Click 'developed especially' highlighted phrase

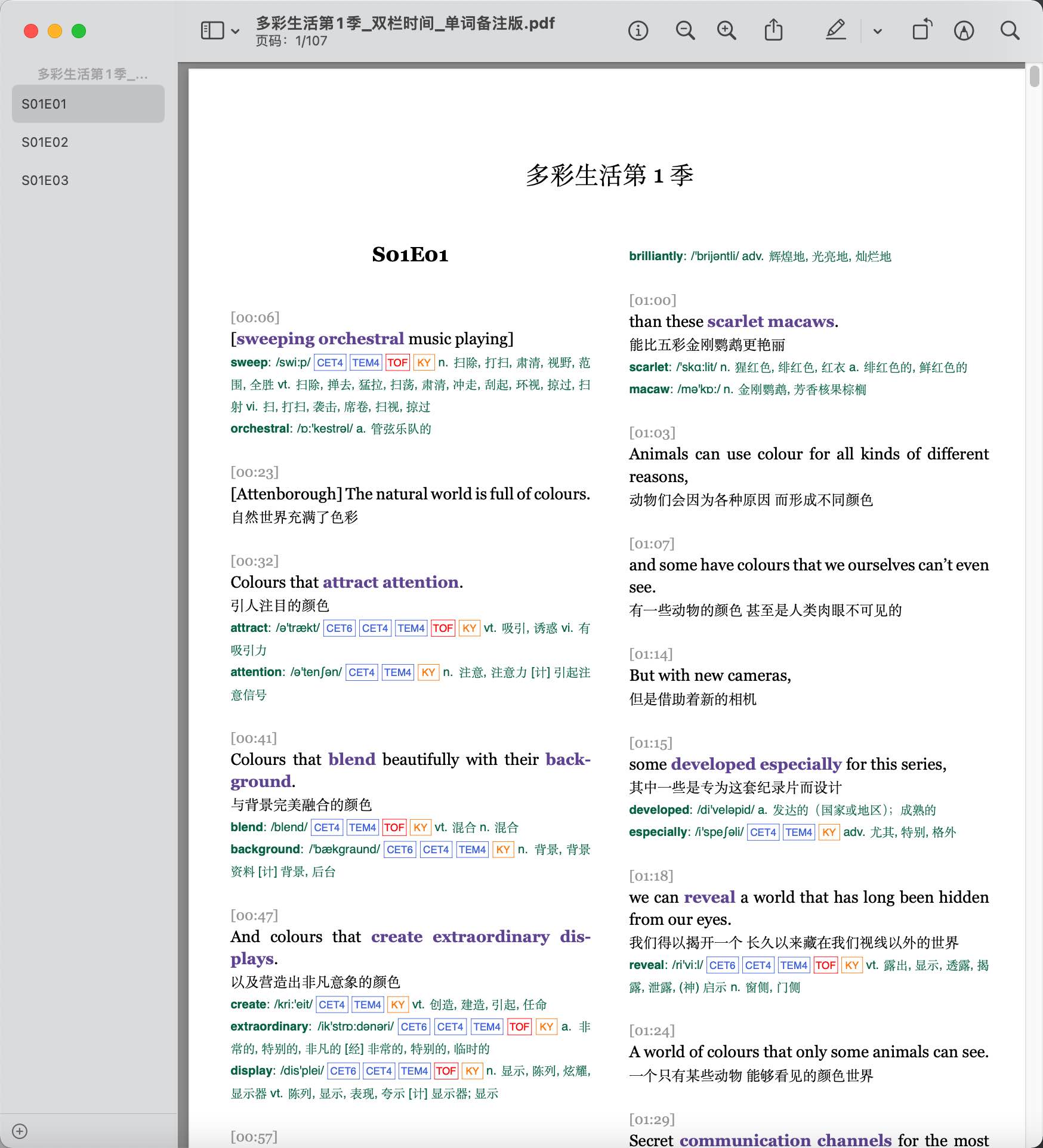[x=756, y=764]
